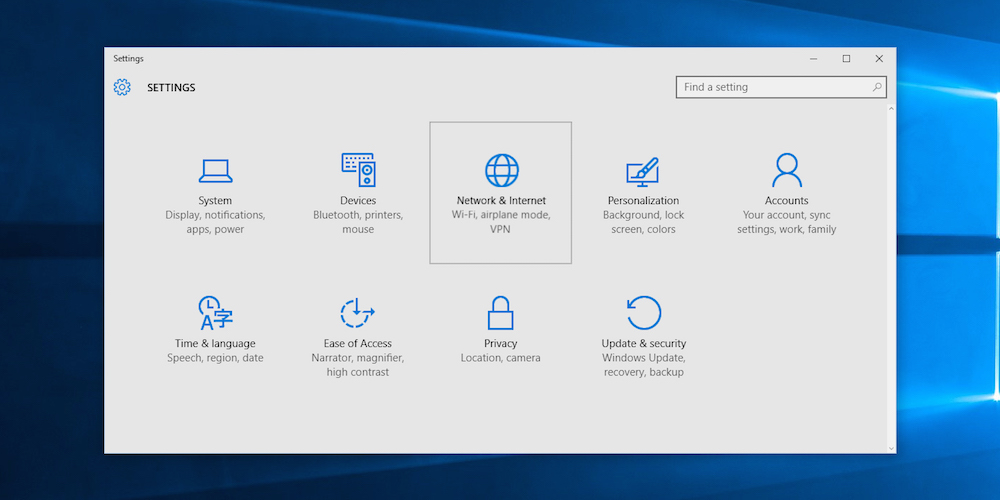Click 'Bluetooth, printers, mouse' description text
Image resolution: width=1000 pixels, height=500 pixels.
click(x=358, y=222)
